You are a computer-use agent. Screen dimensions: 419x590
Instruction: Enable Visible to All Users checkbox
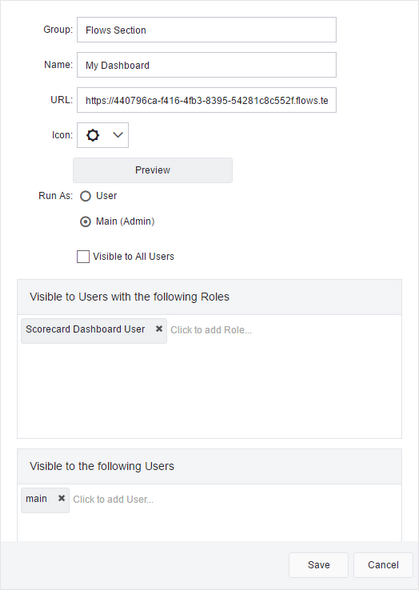[x=83, y=257]
